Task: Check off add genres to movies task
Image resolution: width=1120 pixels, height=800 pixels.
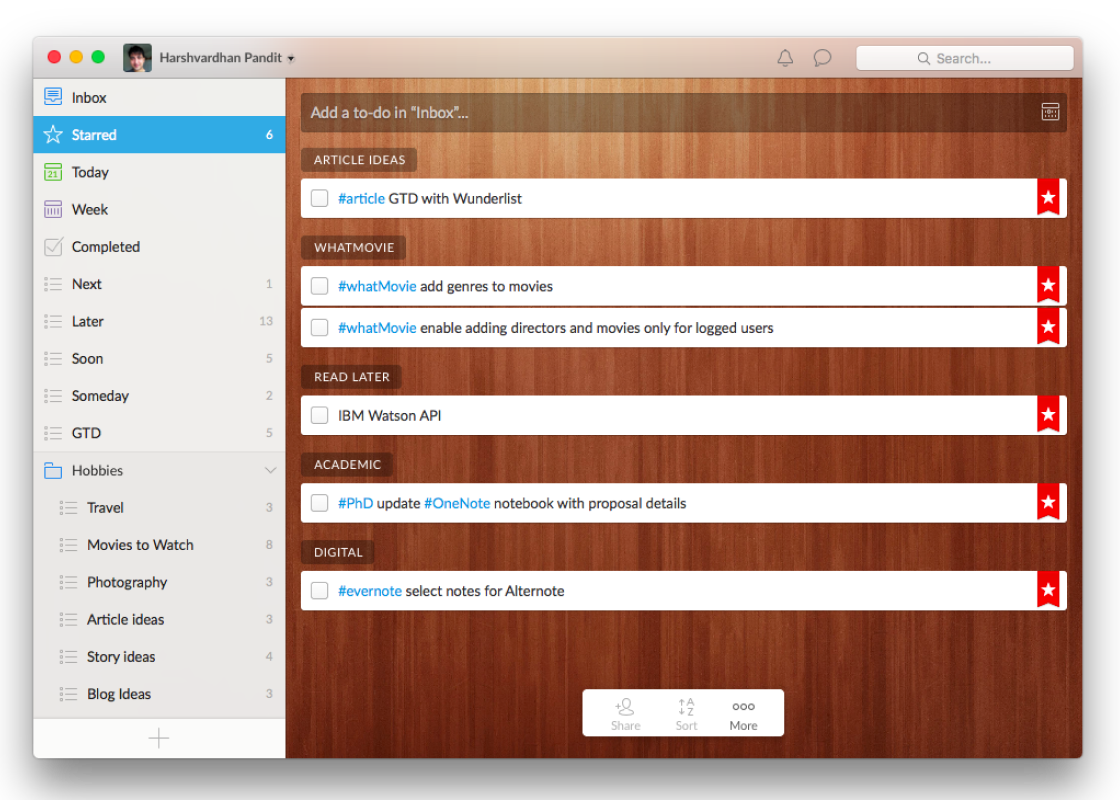Action: click(x=319, y=286)
